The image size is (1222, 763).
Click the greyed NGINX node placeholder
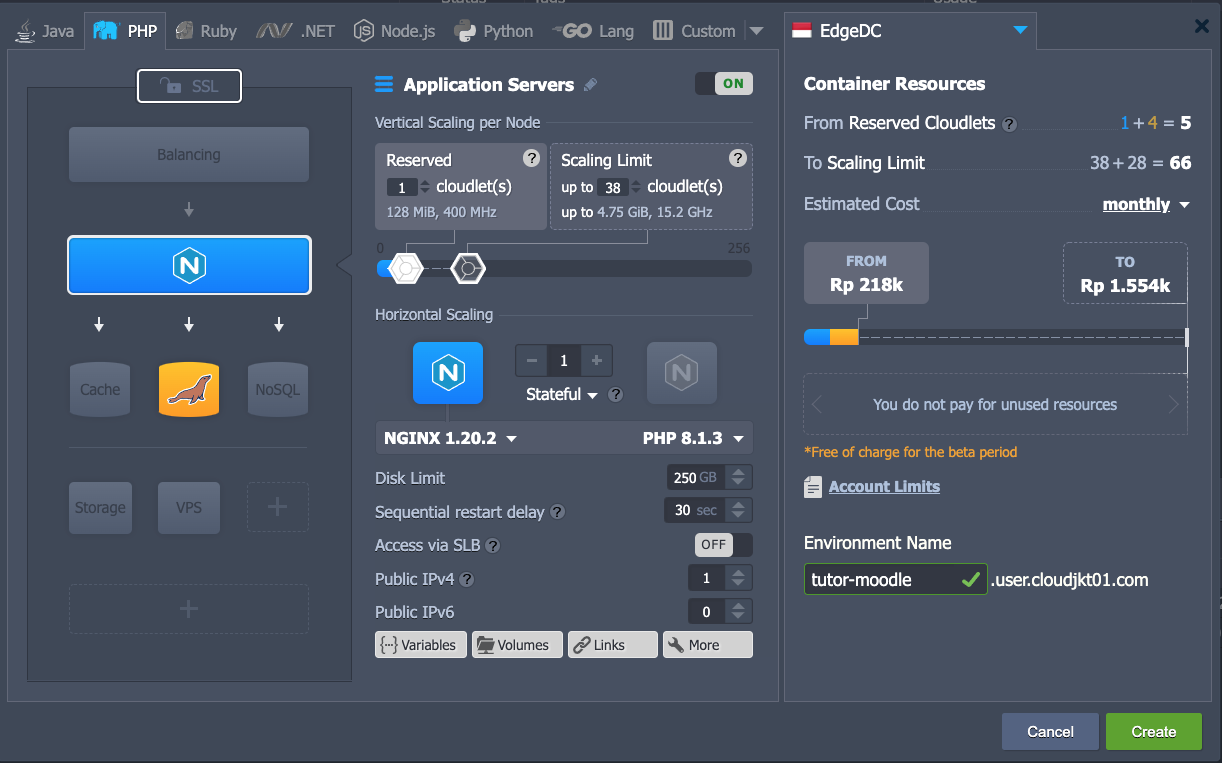[x=682, y=373]
